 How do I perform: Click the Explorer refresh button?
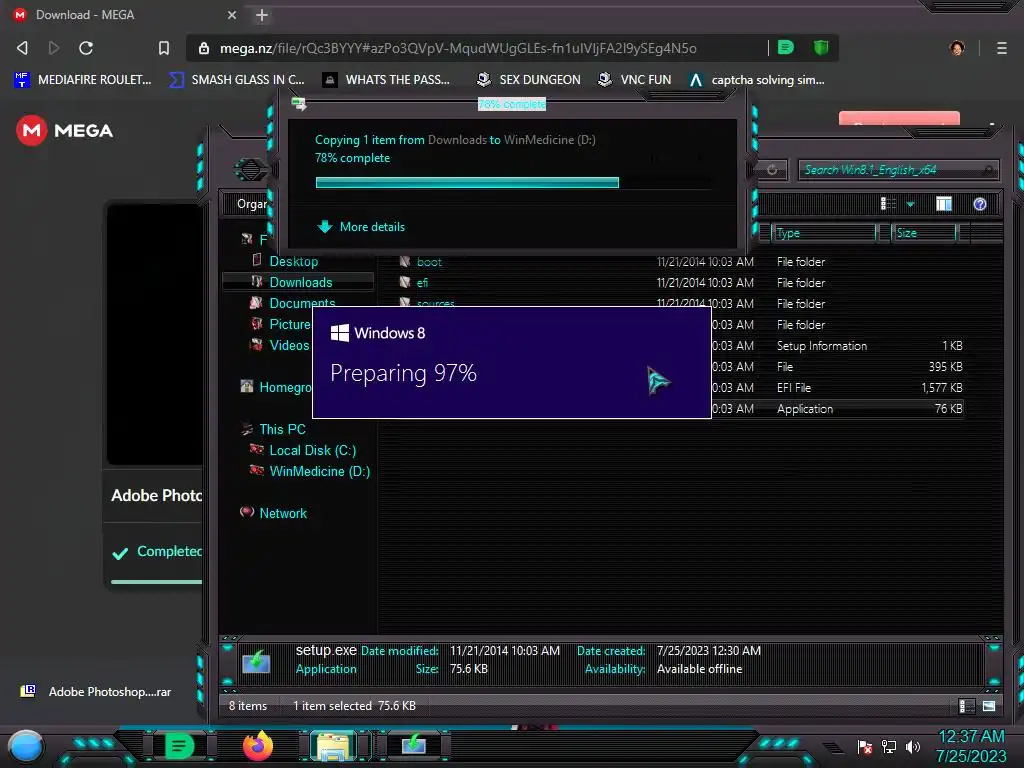772,170
